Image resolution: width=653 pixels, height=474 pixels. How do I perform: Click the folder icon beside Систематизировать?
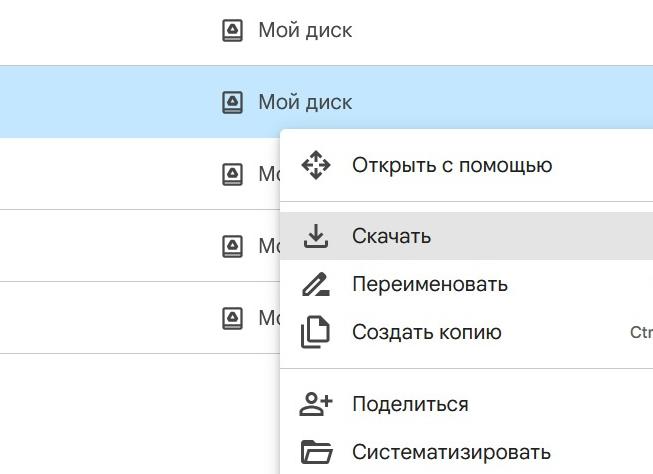[316, 452]
